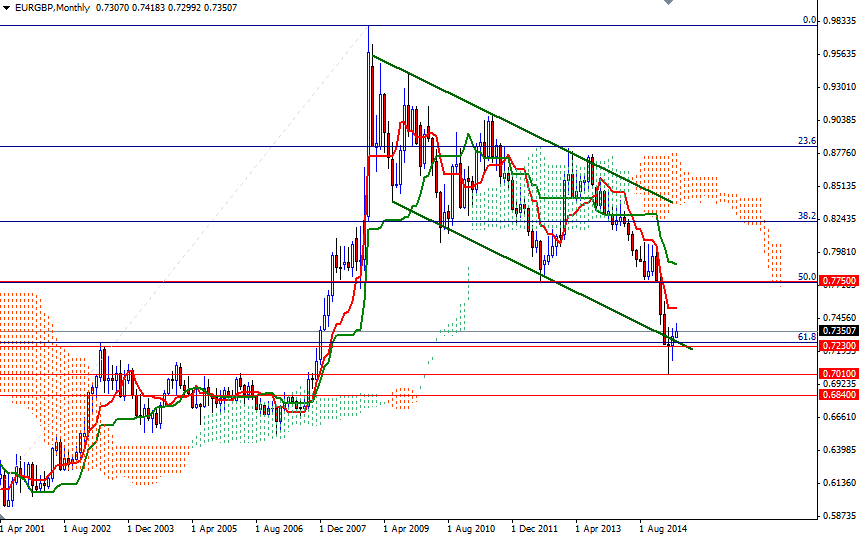859x536 pixels.
Task: Click the 23.6 Fibonacci level label
Action: tap(807, 141)
